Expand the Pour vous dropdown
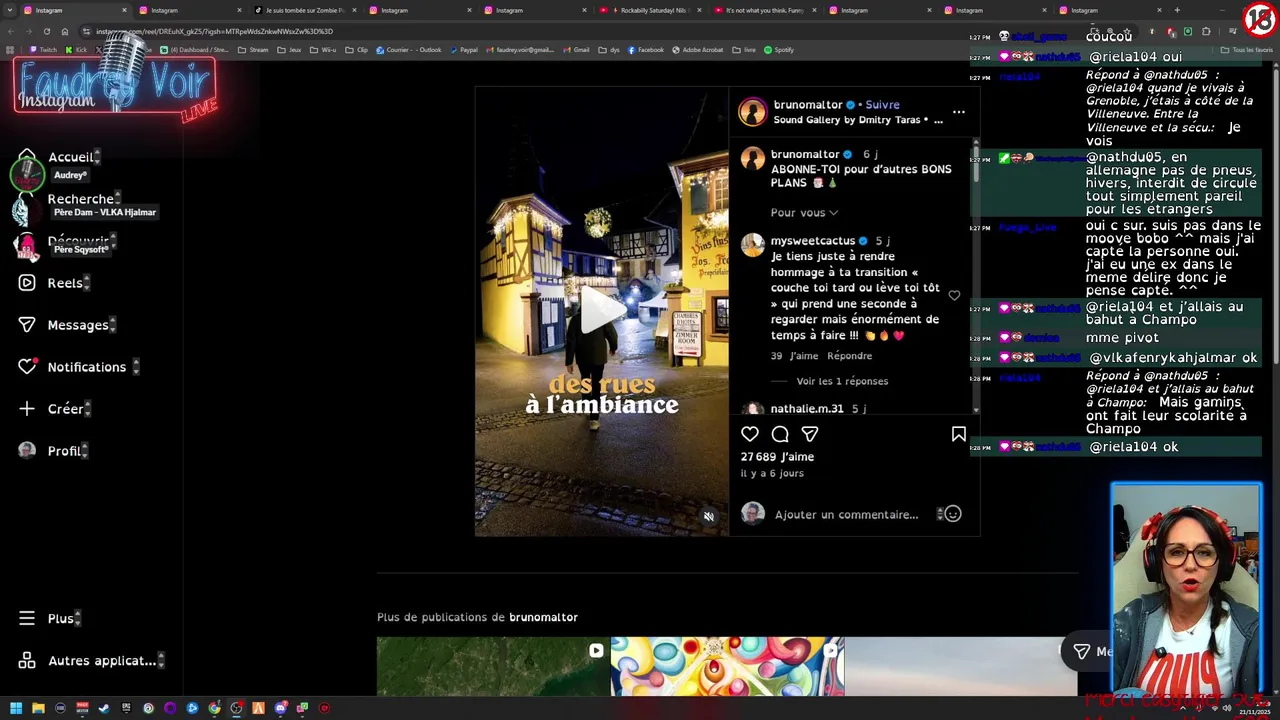The image size is (1280, 720). click(x=804, y=212)
